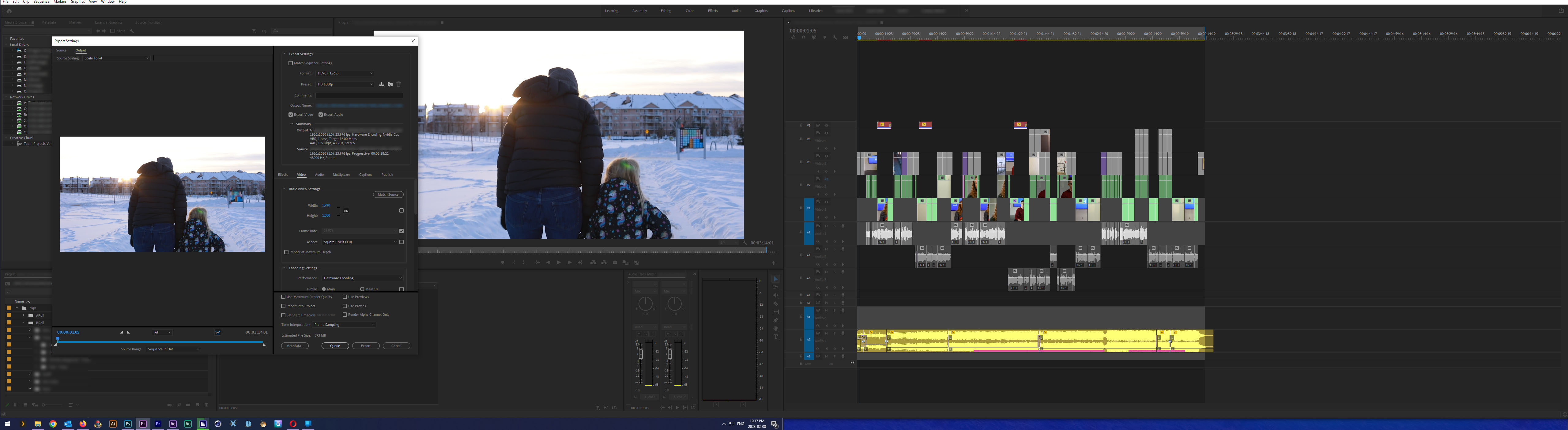
Task: Click the Save Preset icon next to Preset
Action: point(382,84)
